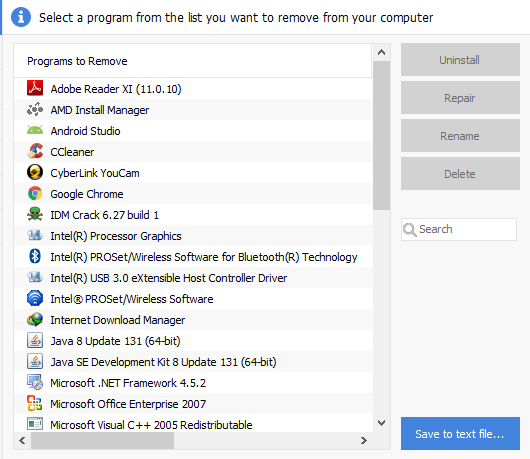Screen dimensions: 530x459
Task: Click the Repair button
Action: tap(460, 97)
